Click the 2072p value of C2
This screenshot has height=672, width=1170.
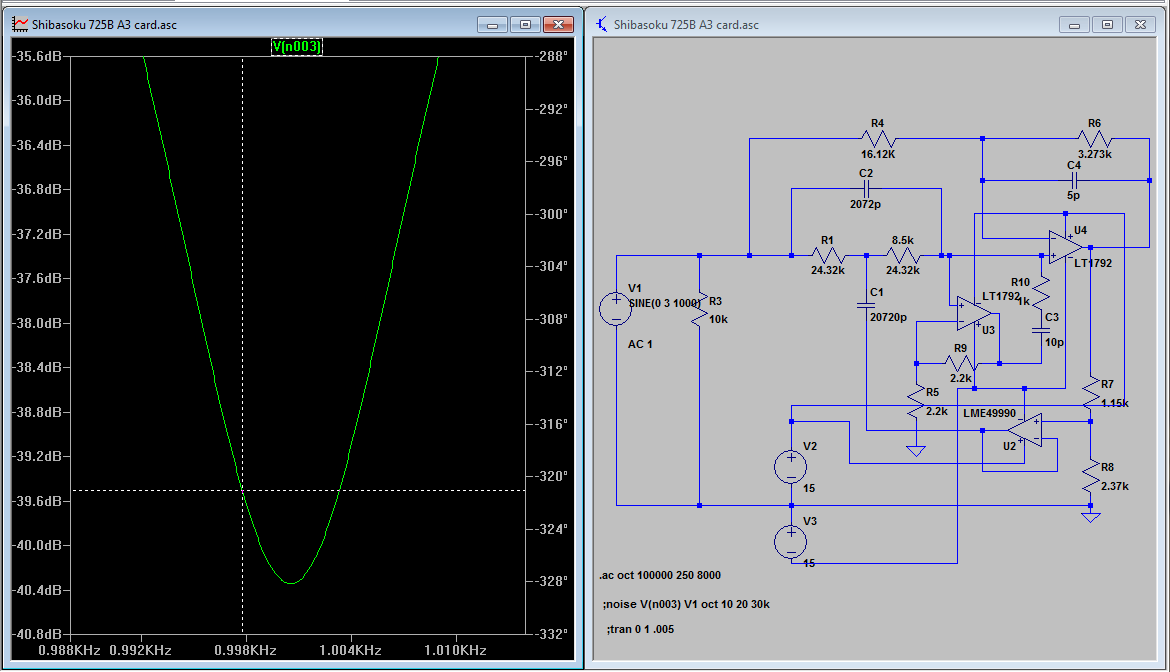[x=866, y=204]
